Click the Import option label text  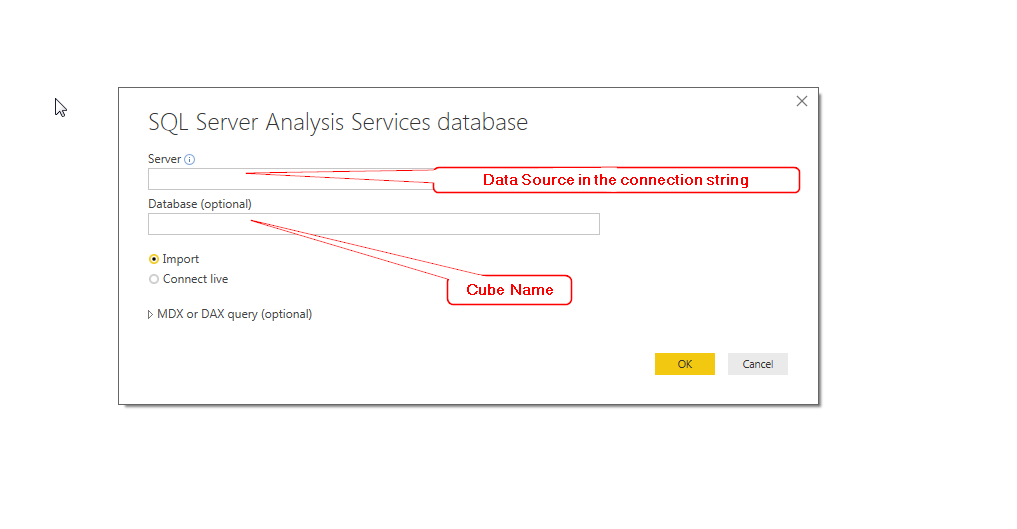coord(180,259)
